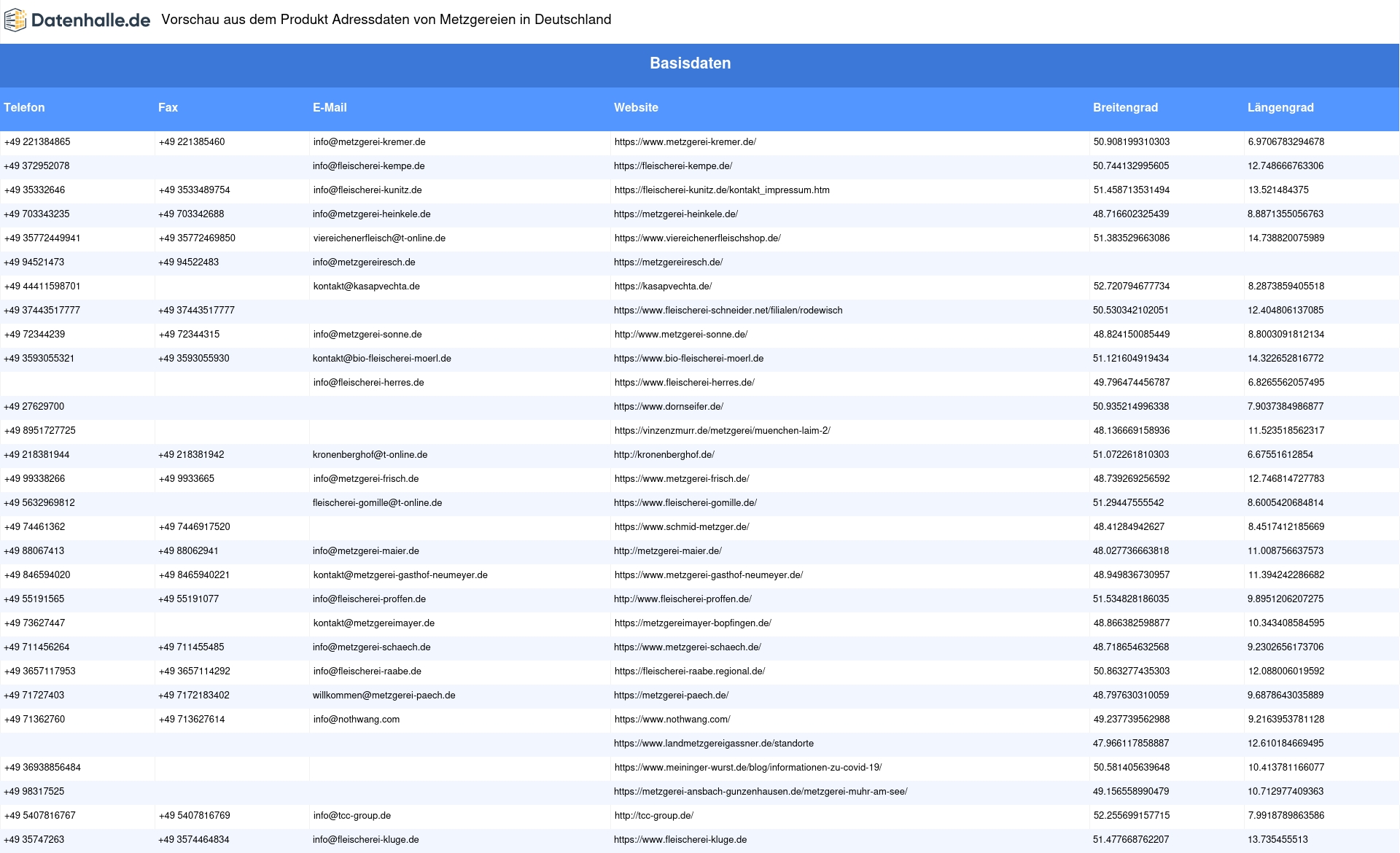The image size is (1400, 853).
Task: Open website https://metzgereimayer-bopfingen.de/
Action: click(693, 623)
